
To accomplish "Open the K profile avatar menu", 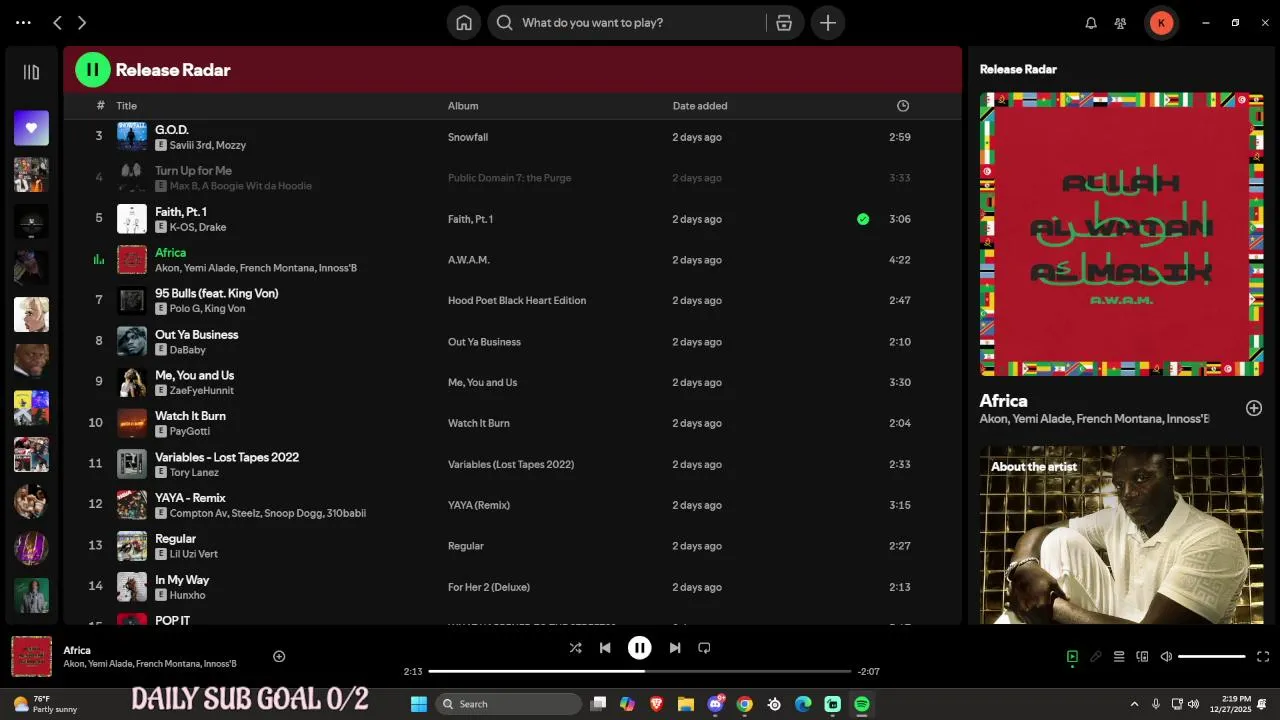I will coord(1161,23).
